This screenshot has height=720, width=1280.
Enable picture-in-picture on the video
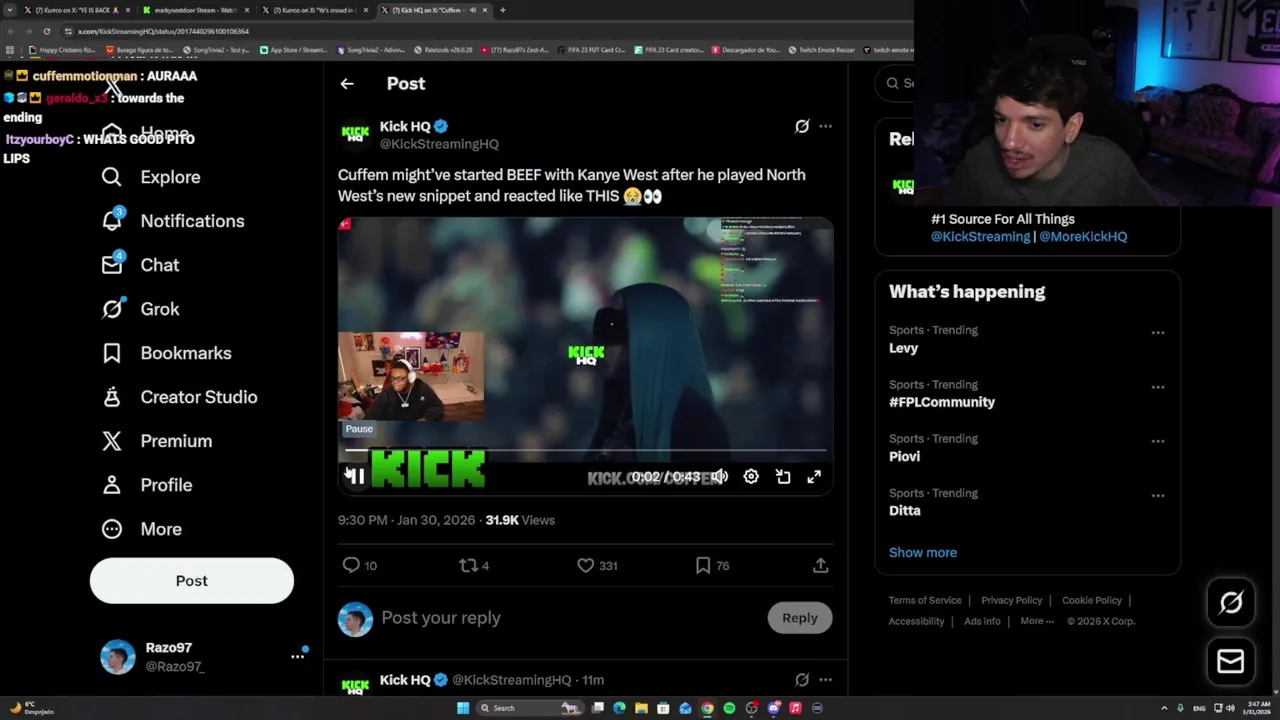pyautogui.click(x=783, y=477)
